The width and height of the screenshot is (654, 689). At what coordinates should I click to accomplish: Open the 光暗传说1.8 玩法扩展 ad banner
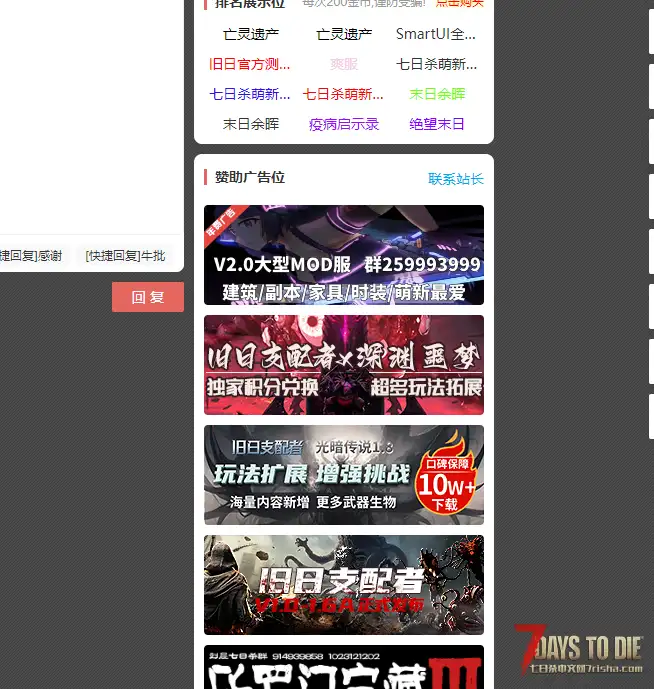344,475
